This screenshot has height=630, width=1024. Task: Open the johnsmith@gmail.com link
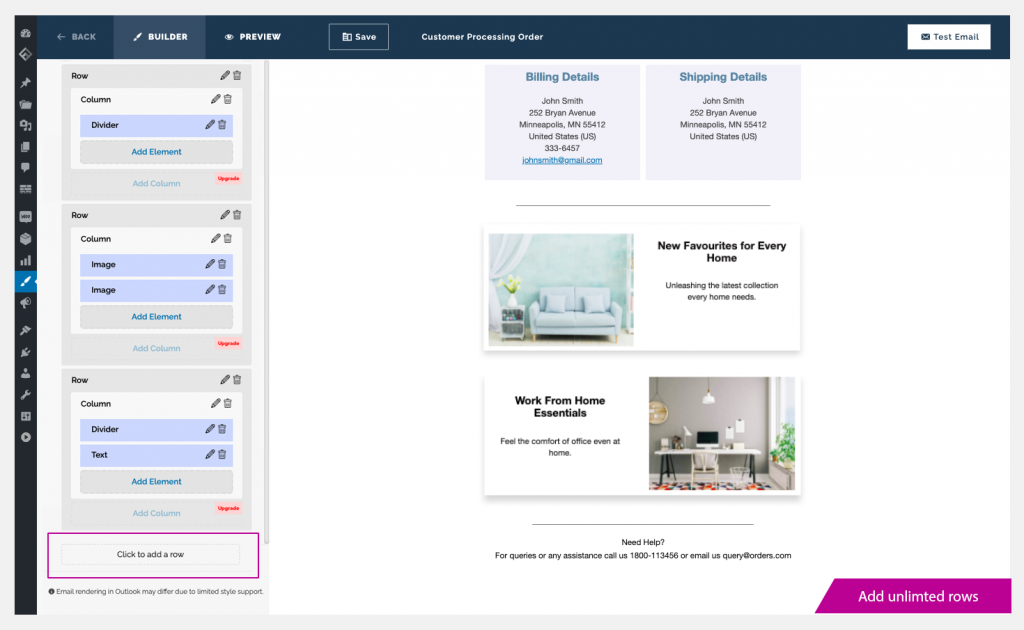pos(562,160)
